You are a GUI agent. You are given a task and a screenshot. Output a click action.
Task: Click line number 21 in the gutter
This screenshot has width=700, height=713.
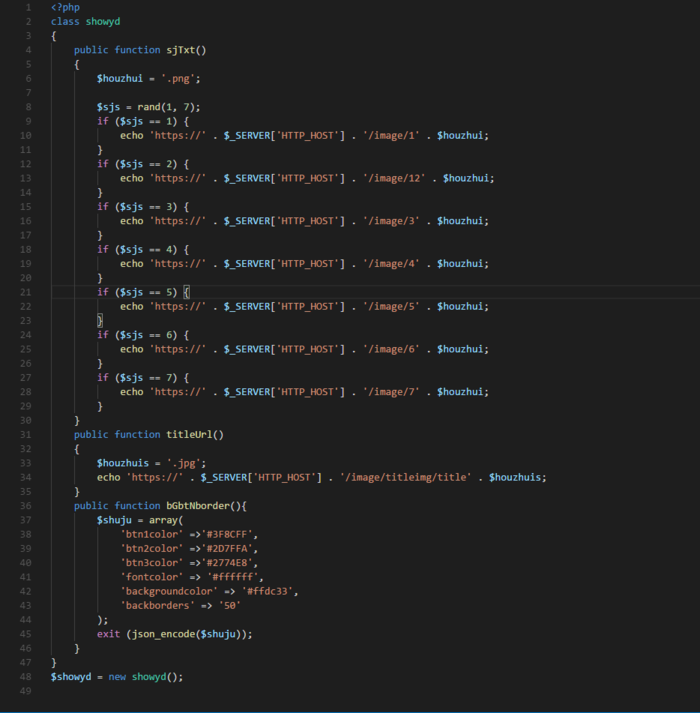click(25, 292)
